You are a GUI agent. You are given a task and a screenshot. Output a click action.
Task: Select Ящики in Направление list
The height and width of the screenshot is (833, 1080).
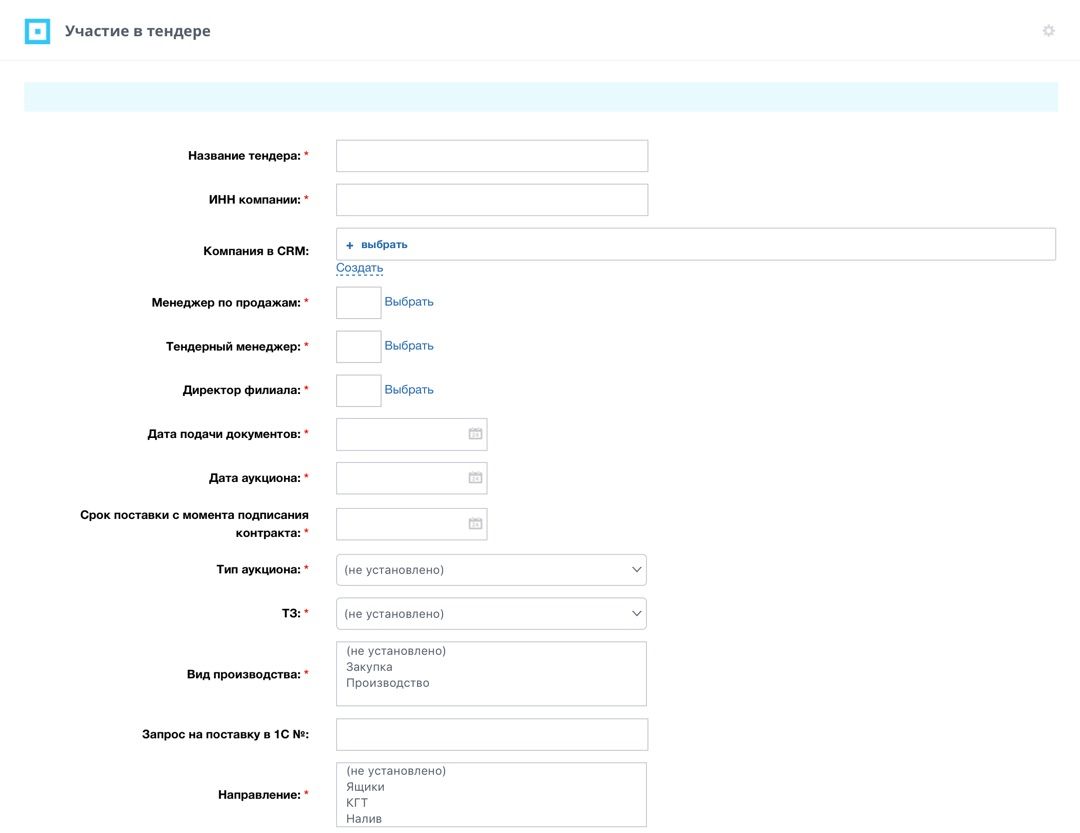[365, 787]
